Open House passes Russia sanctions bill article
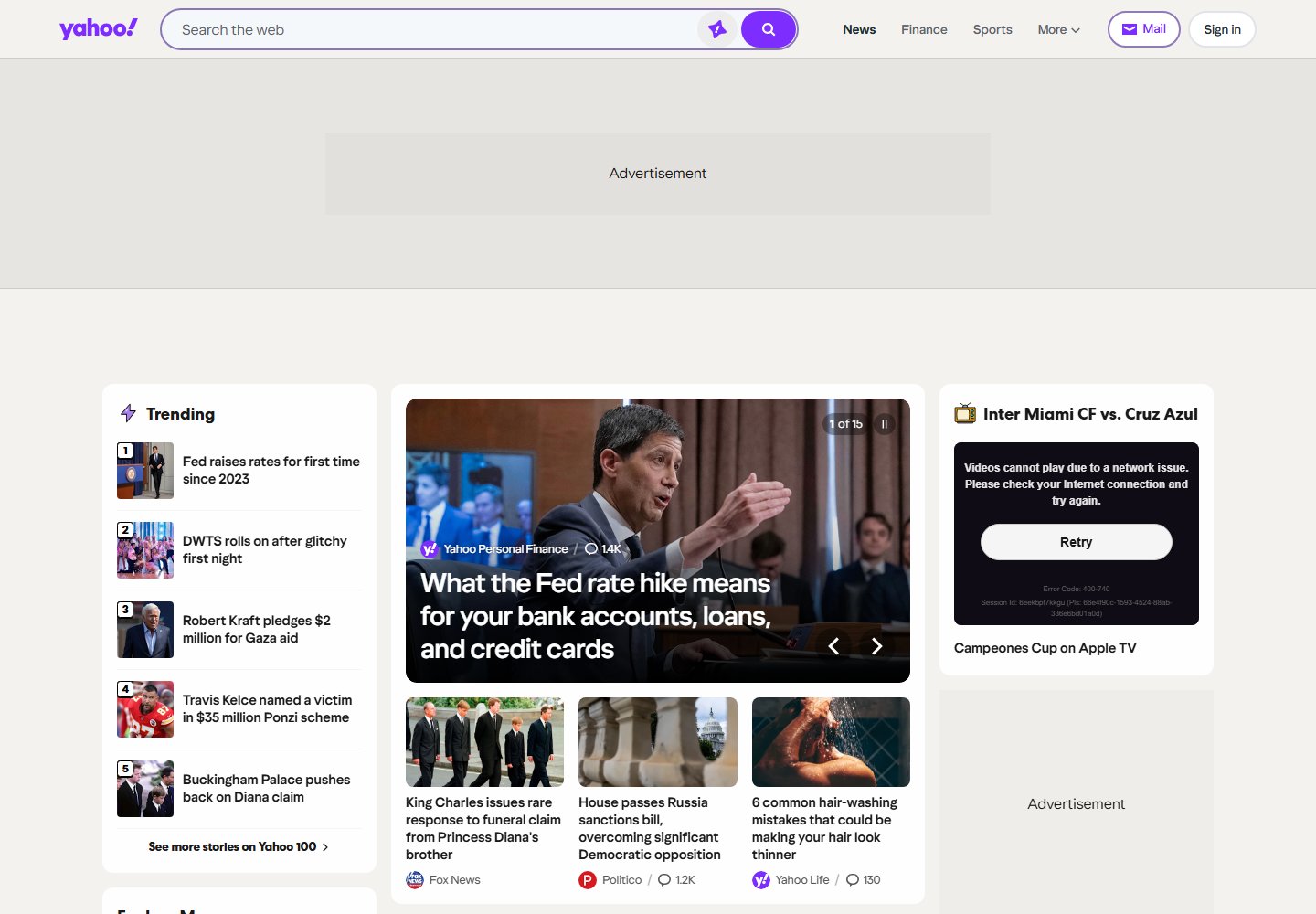The width and height of the screenshot is (1316, 914). point(650,828)
